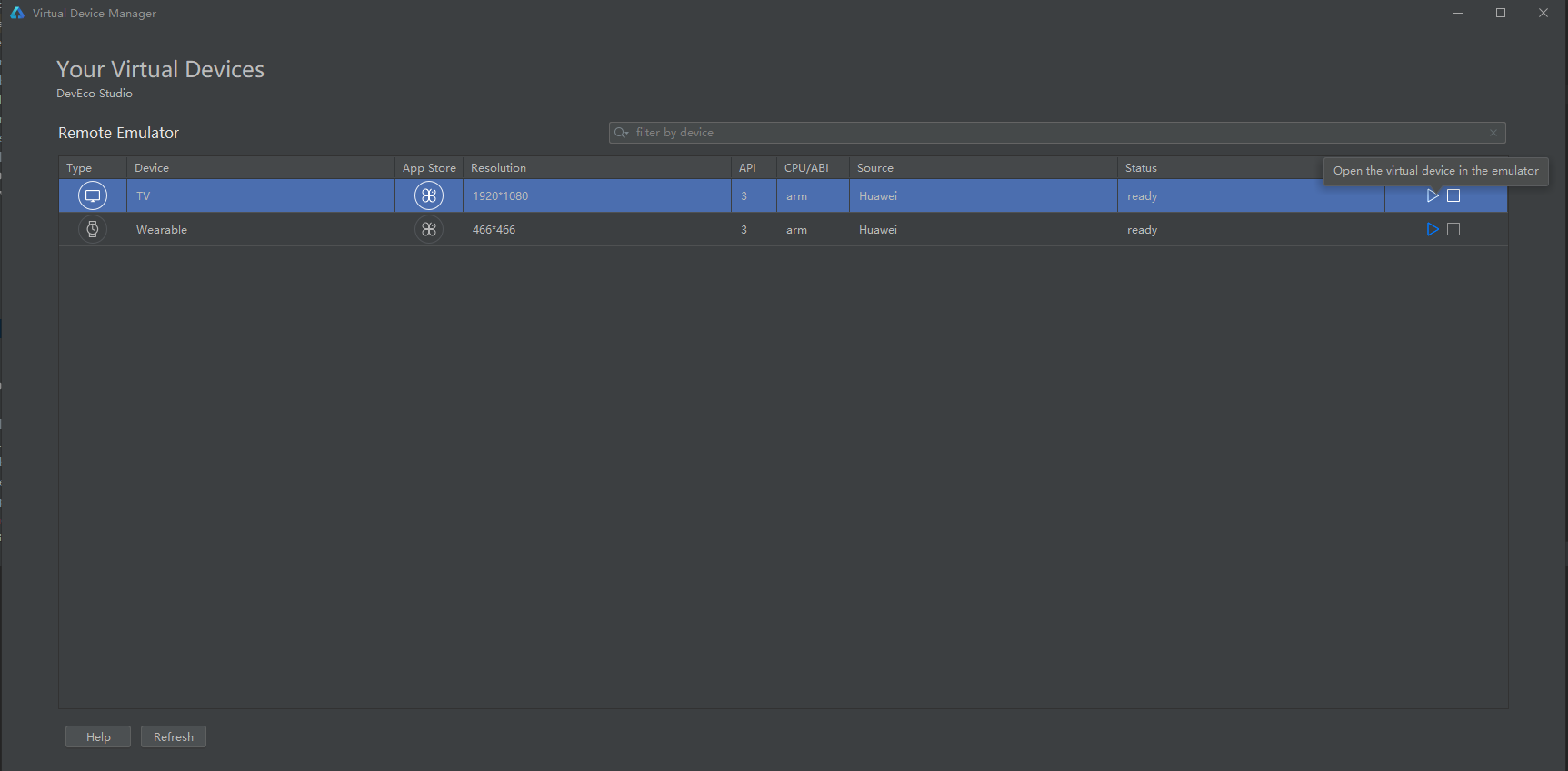The width and height of the screenshot is (1568, 771).
Task: Click the 1920*1080 resolution cell
Action: tap(597, 195)
